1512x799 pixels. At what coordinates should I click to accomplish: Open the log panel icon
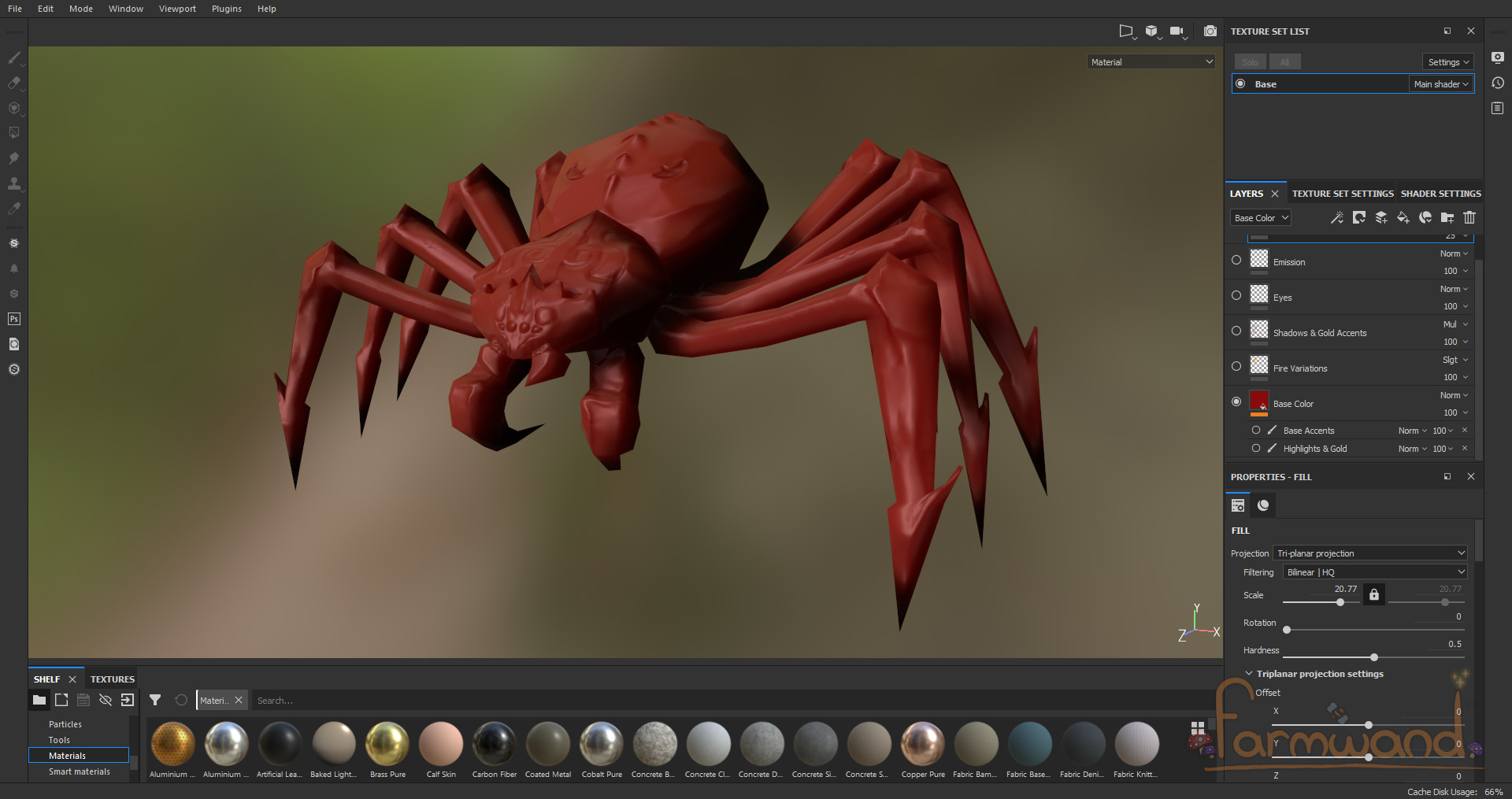click(x=1498, y=108)
